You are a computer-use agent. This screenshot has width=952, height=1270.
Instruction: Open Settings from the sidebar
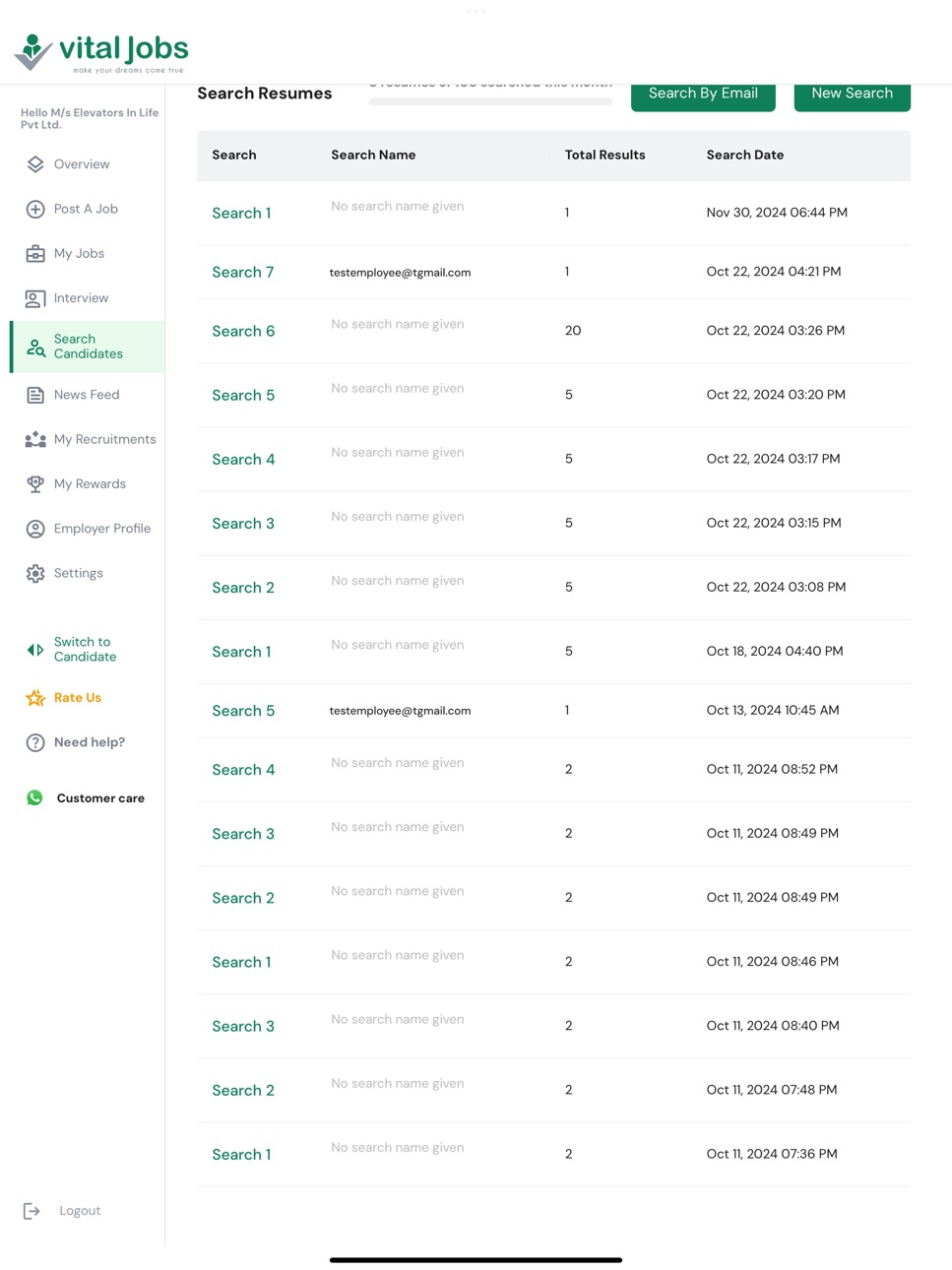78,573
